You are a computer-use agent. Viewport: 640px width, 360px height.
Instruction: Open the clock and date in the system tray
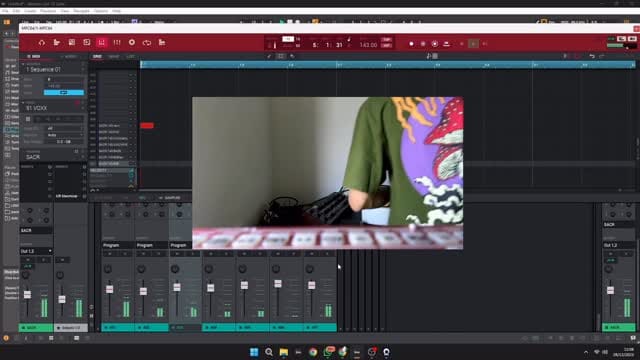pos(624,352)
